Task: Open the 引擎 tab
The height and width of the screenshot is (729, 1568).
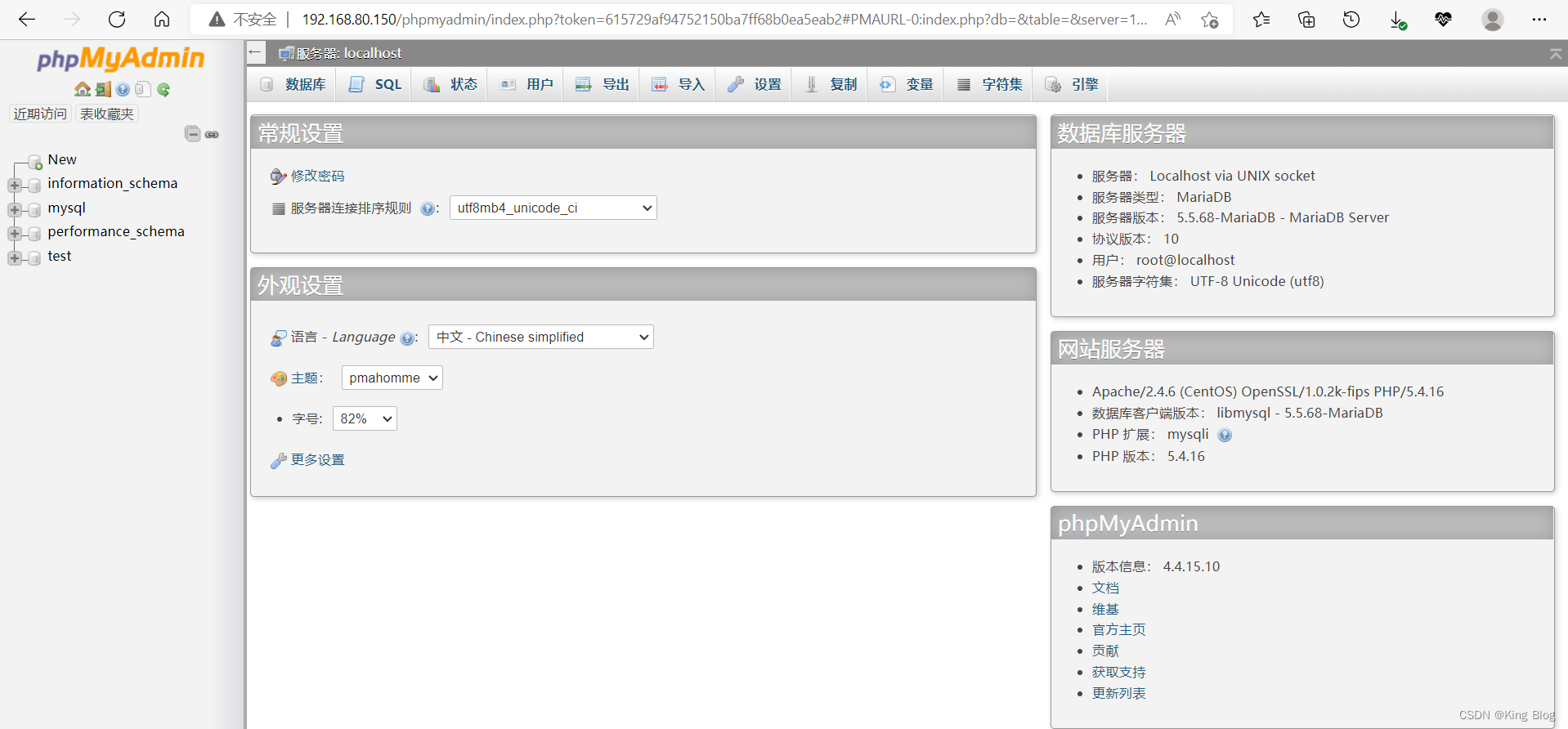Action: click(x=1071, y=84)
